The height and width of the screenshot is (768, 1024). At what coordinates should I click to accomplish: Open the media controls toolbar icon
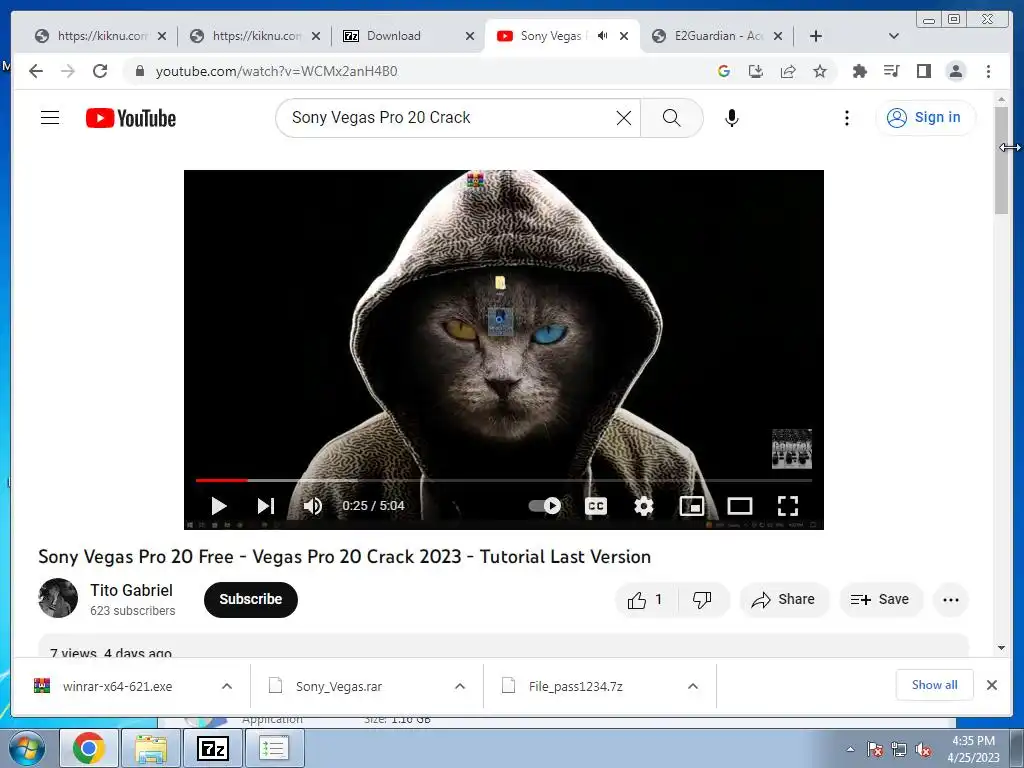click(891, 71)
